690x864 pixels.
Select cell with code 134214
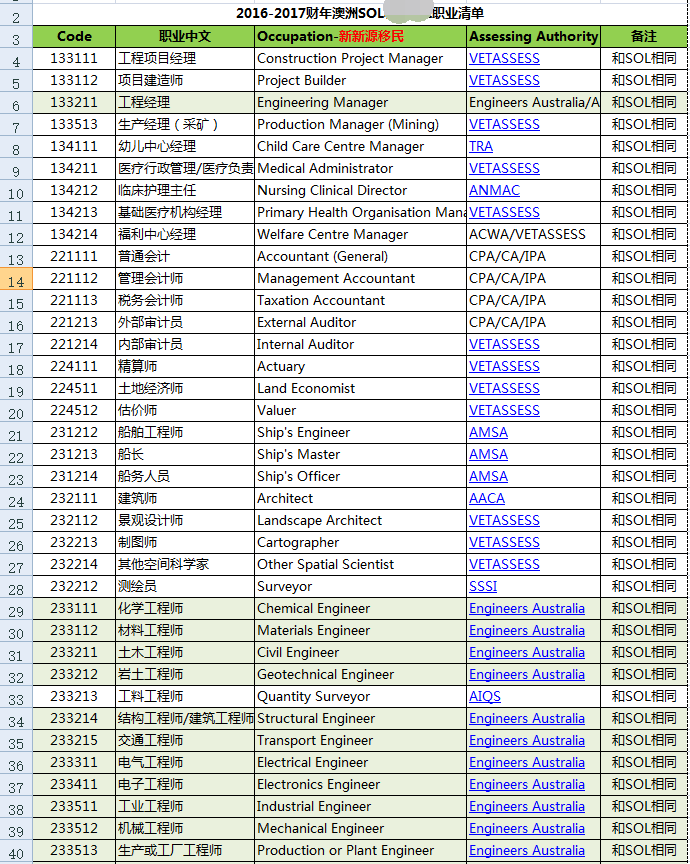tap(74, 235)
